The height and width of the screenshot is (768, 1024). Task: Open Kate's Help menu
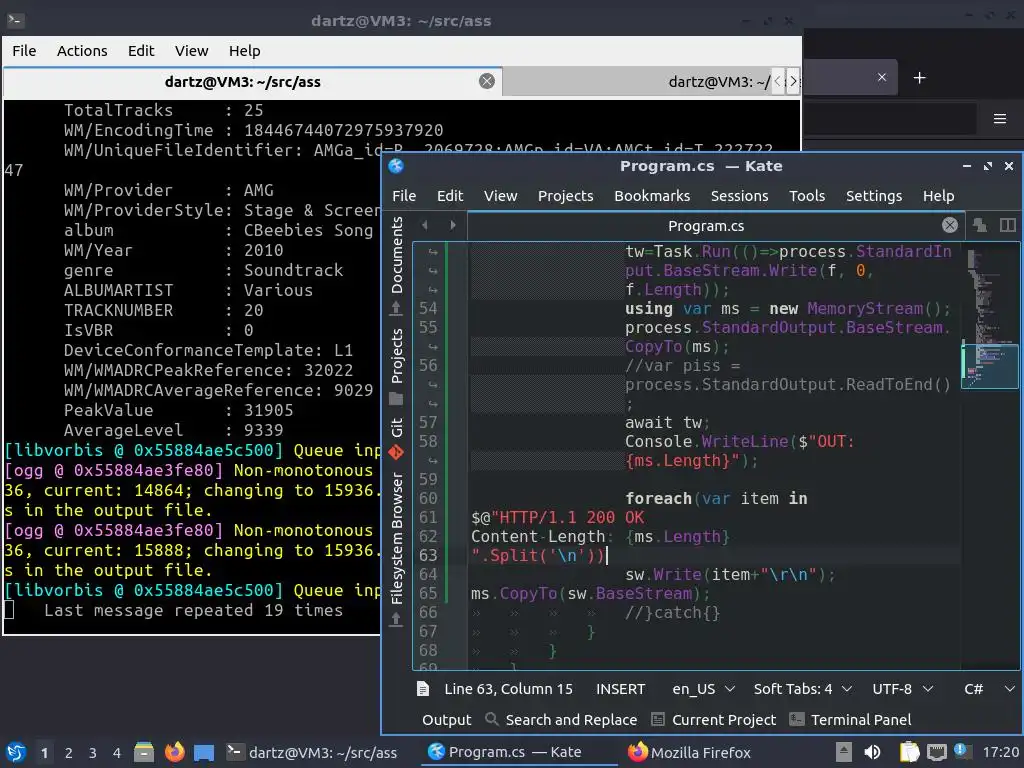point(938,196)
